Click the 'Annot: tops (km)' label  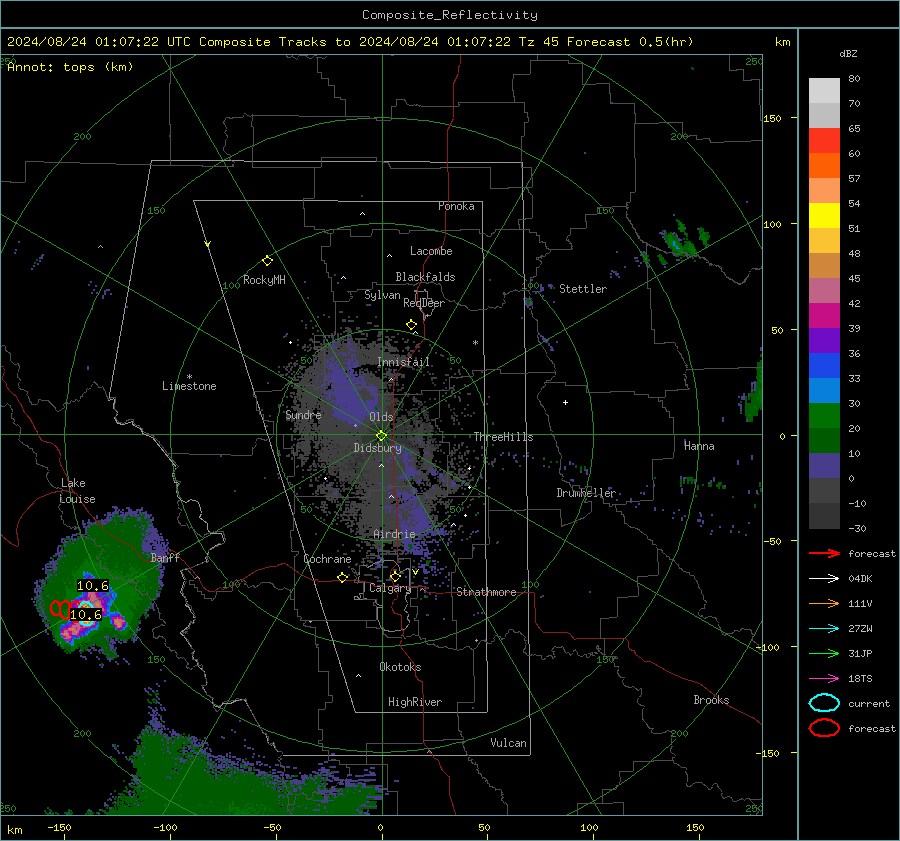pyautogui.click(x=70, y=67)
